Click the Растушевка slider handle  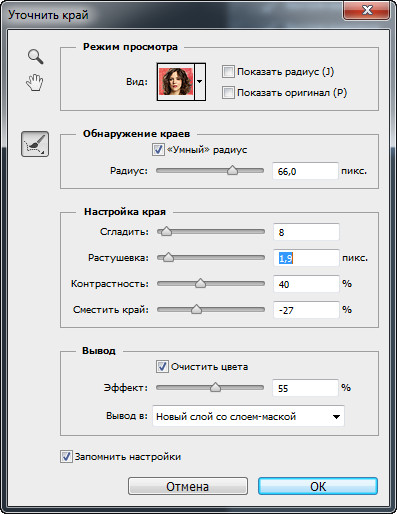(x=169, y=257)
